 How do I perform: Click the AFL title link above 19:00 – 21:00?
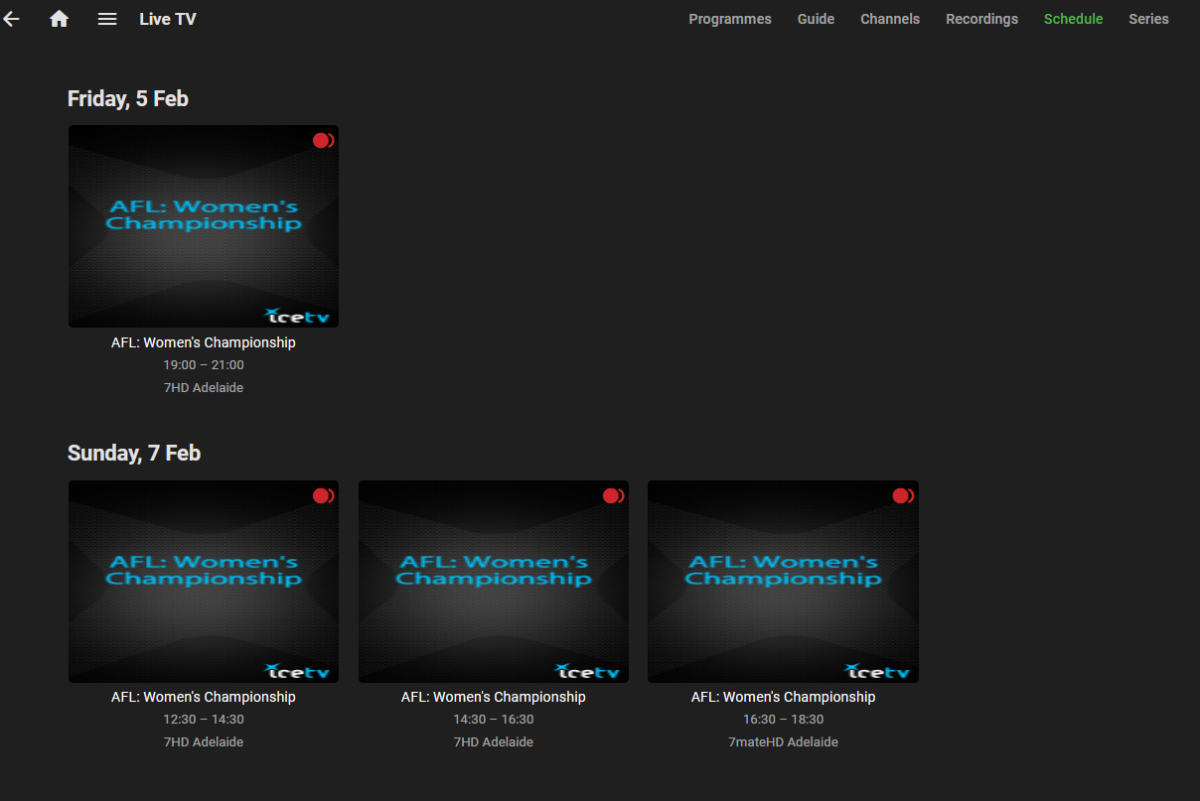point(203,342)
